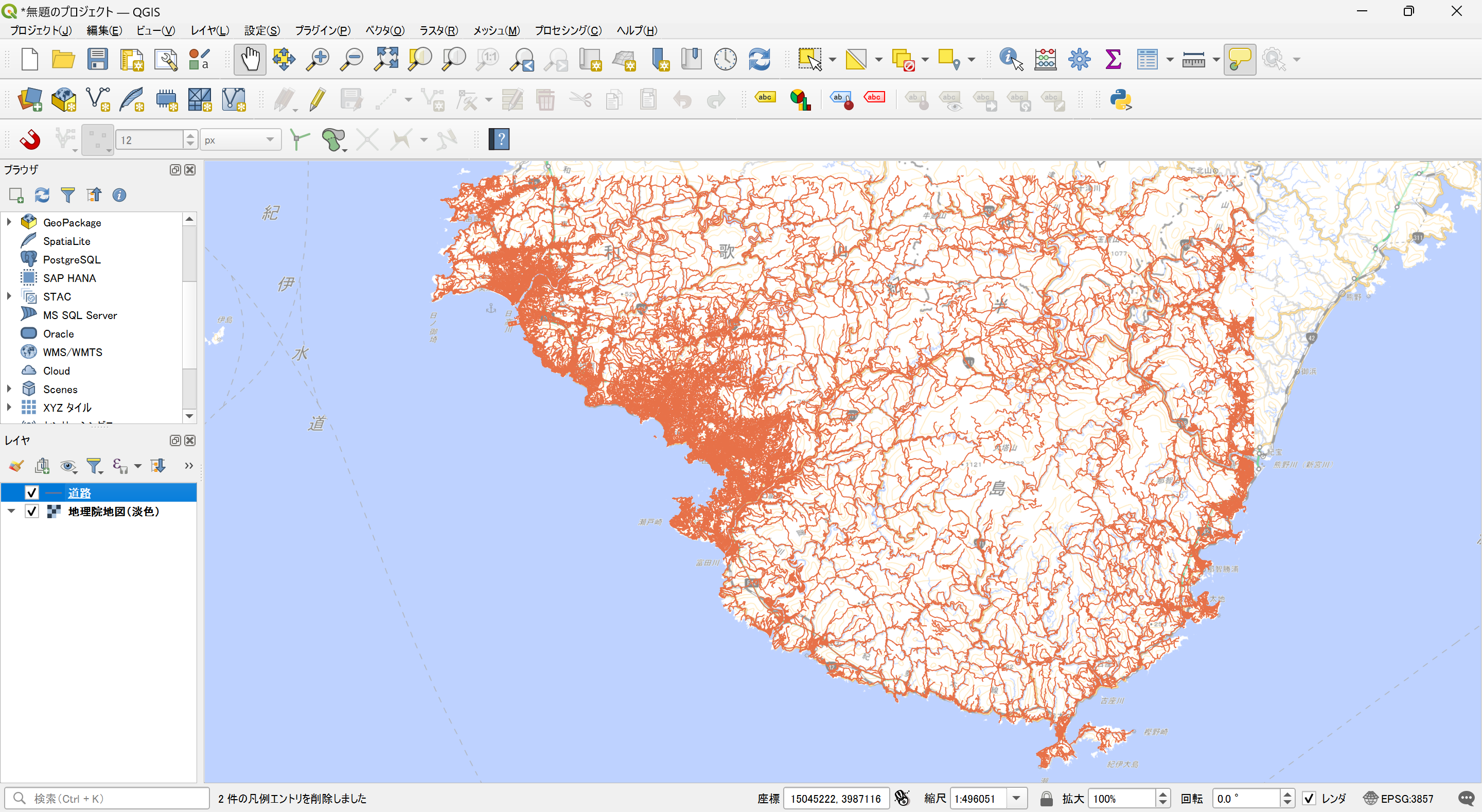Expand the GeoPackage browser item

(9, 222)
